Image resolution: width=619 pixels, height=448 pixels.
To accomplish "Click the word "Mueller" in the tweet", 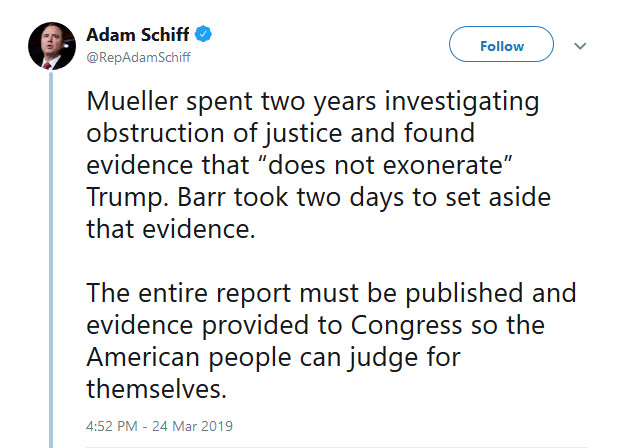I will pyautogui.click(x=132, y=101).
